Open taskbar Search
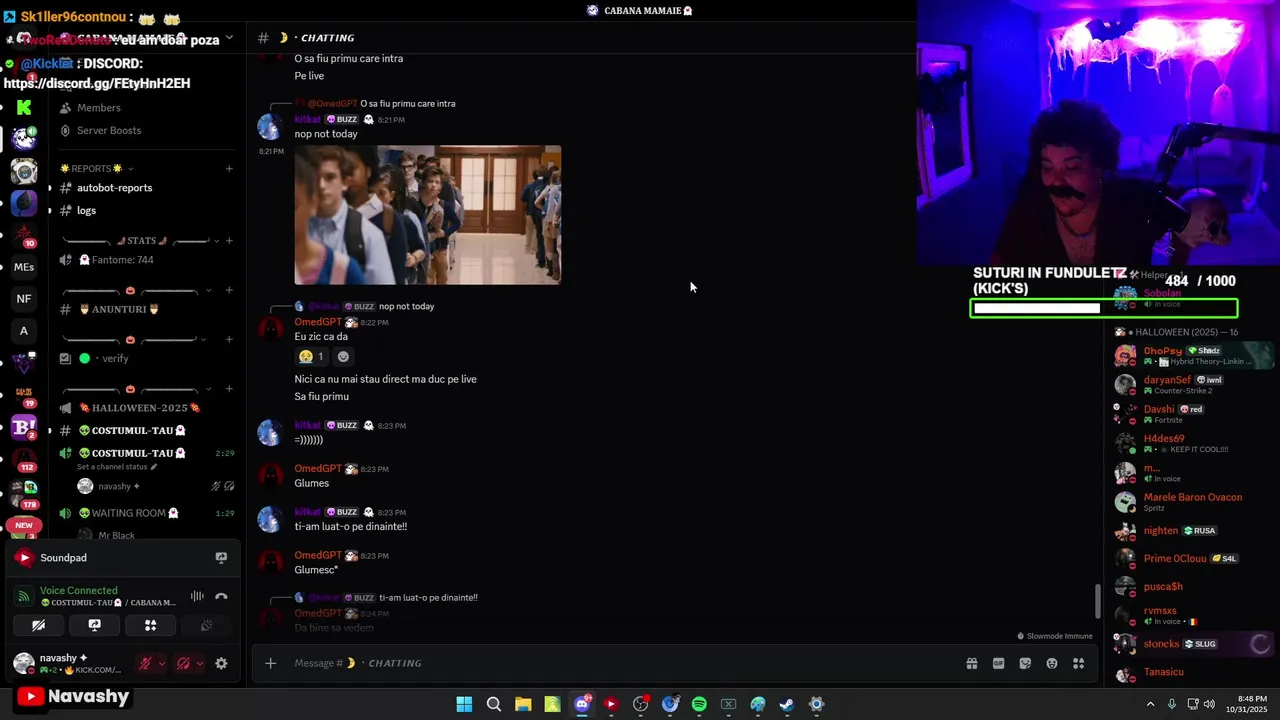1280x720 pixels. pyautogui.click(x=494, y=704)
